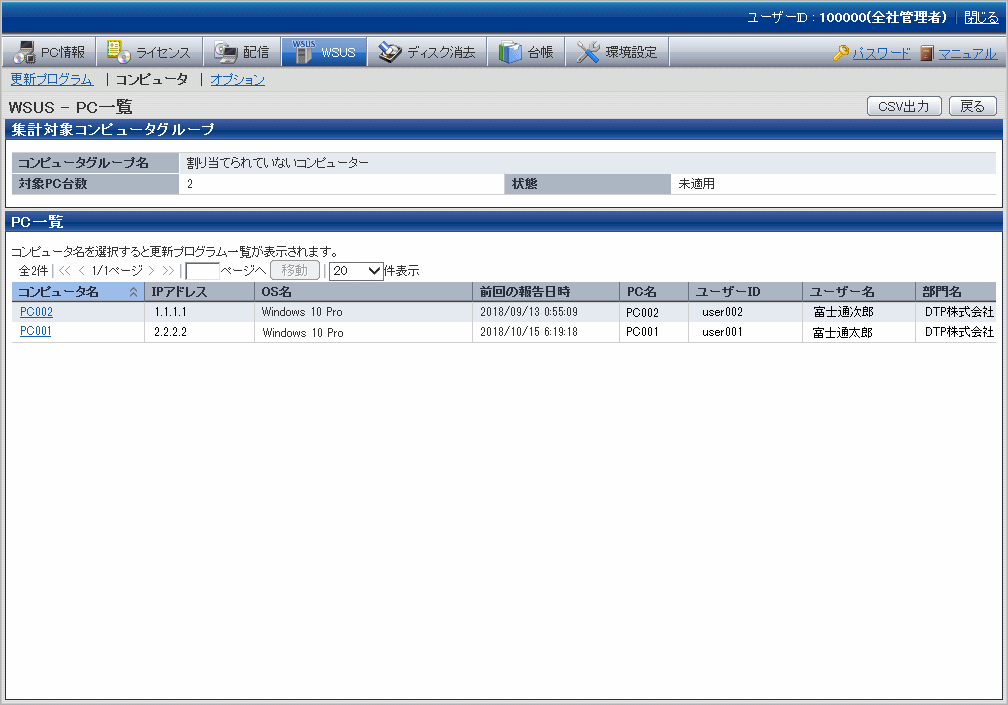Select the WSUS tab icon

(x=303, y=53)
